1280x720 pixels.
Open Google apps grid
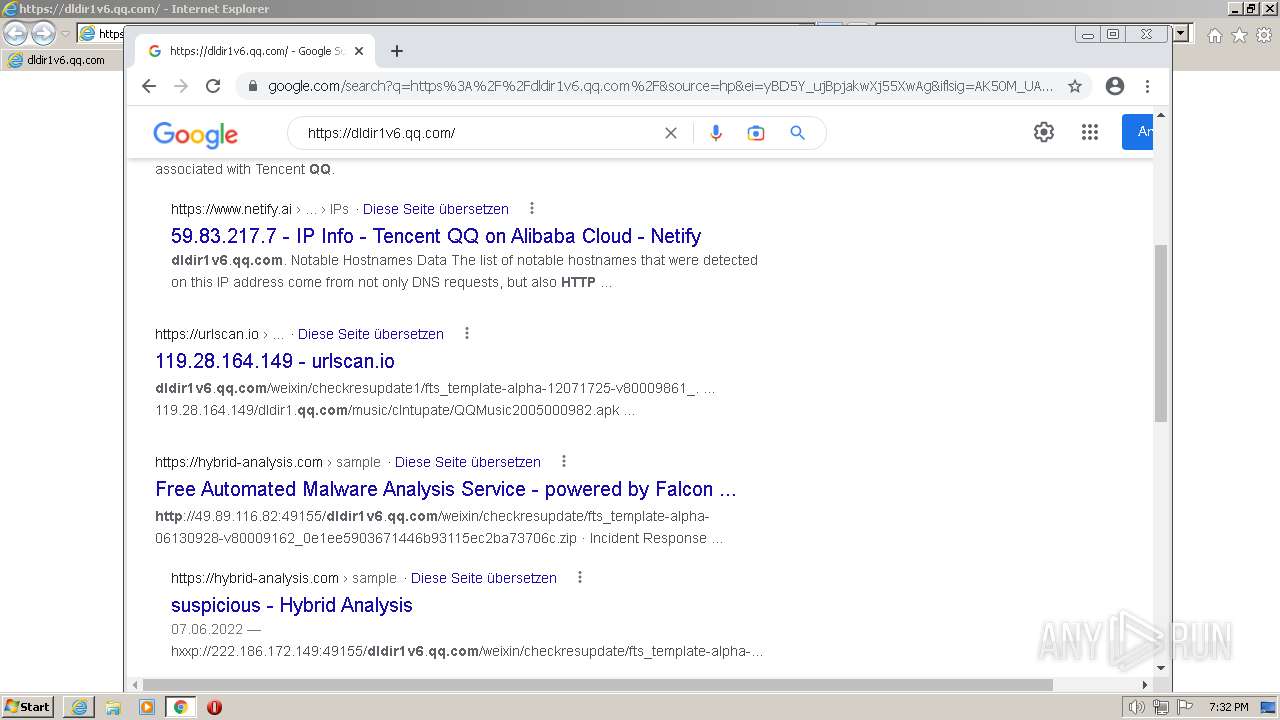(x=1090, y=132)
